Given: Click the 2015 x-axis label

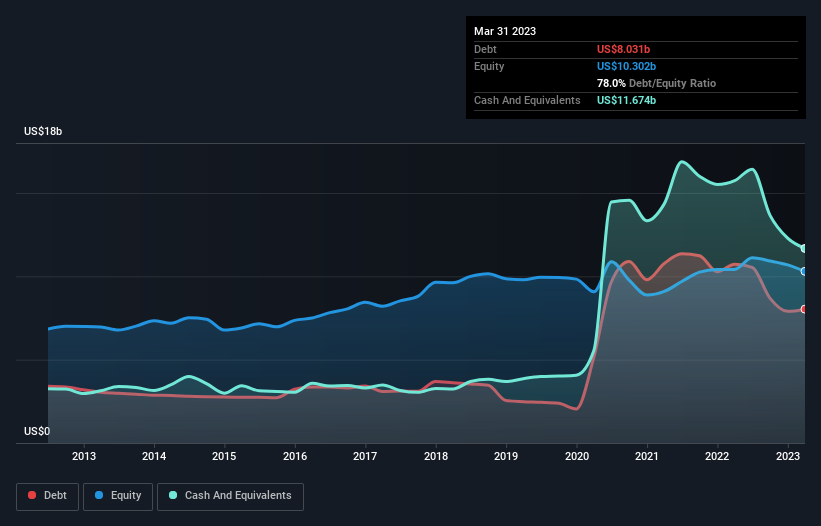Looking at the screenshot, I should pyautogui.click(x=224, y=456).
